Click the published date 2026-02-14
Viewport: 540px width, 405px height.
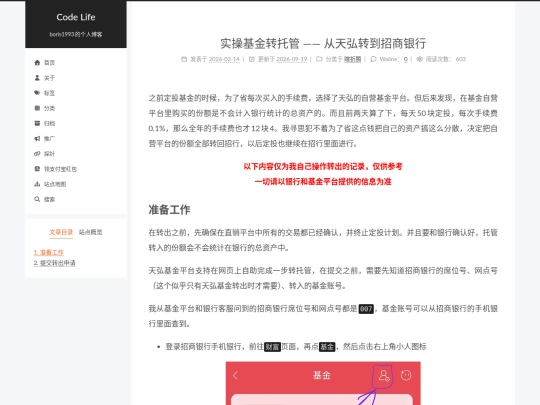[x=224, y=59]
